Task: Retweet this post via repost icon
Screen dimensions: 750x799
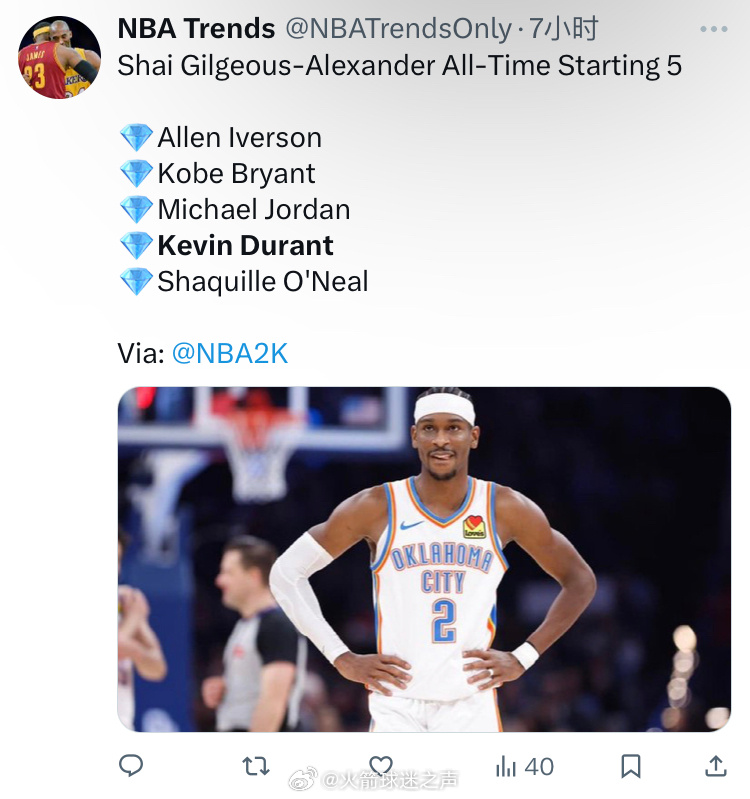Action: tap(255, 766)
